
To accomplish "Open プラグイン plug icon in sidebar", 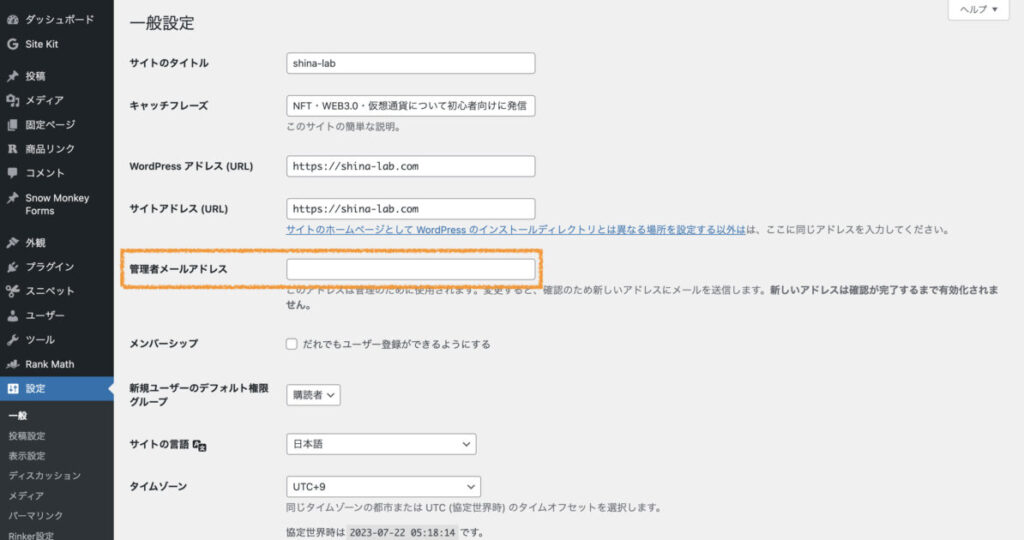I will 12,267.
